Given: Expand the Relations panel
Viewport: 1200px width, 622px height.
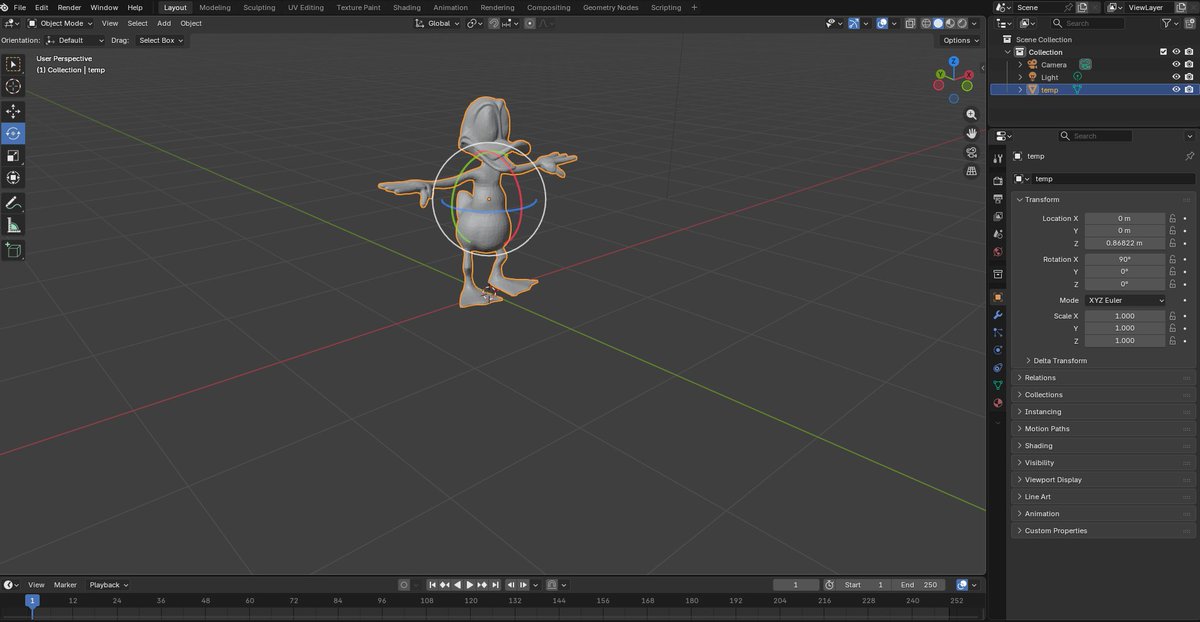Looking at the screenshot, I should (x=1039, y=378).
